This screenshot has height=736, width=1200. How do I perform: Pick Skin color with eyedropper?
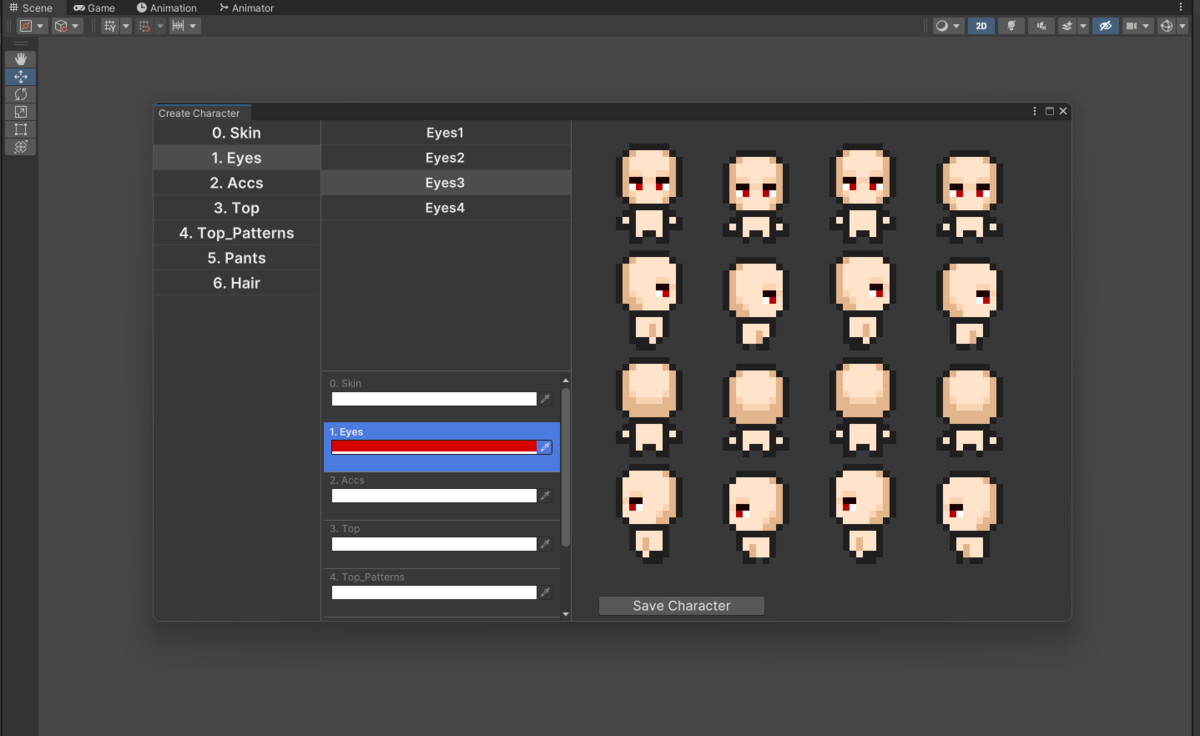tap(545, 399)
